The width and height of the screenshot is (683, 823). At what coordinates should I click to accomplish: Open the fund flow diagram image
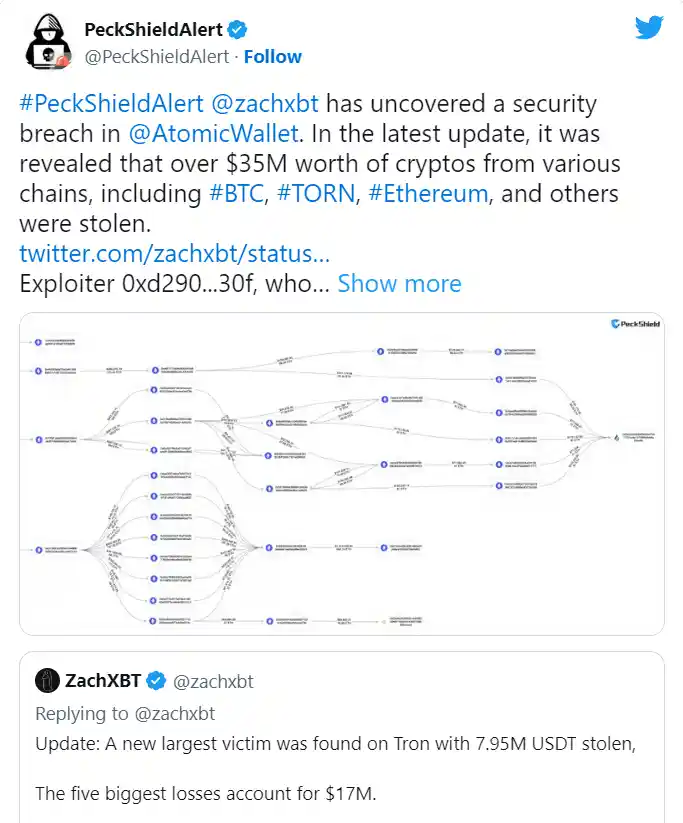[x=340, y=472]
